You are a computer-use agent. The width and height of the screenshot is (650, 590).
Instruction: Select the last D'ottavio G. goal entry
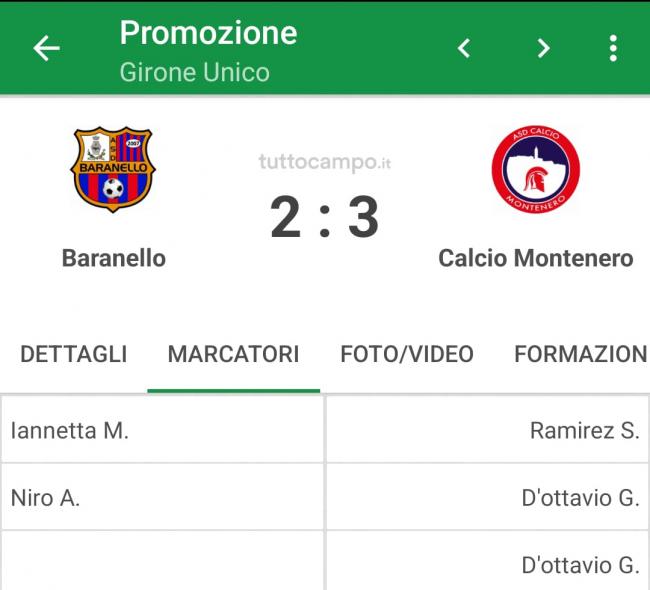(x=580, y=565)
